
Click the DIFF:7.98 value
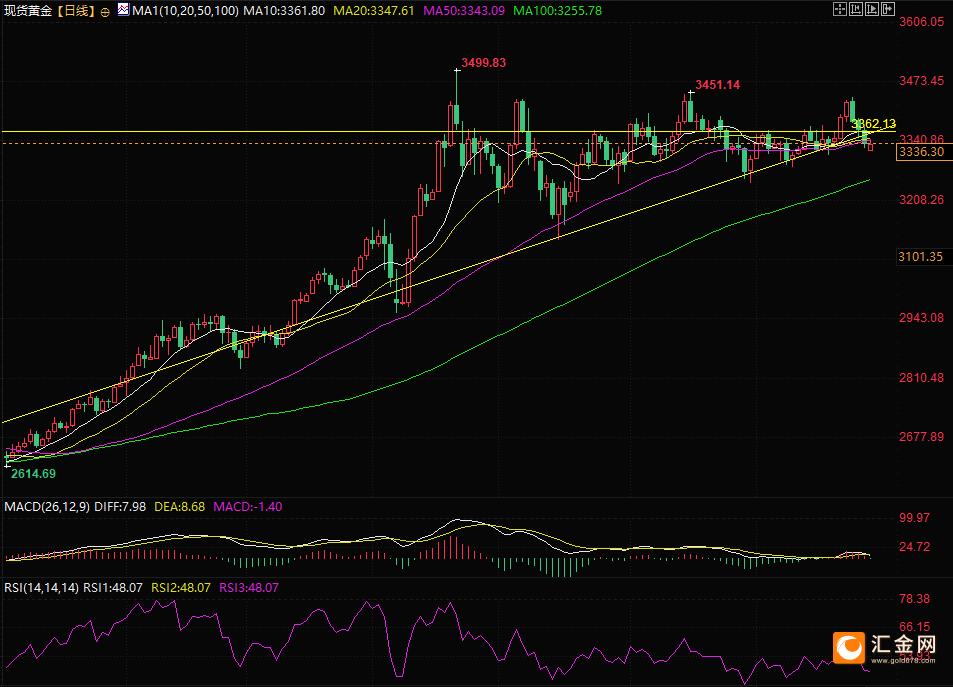click(x=120, y=506)
